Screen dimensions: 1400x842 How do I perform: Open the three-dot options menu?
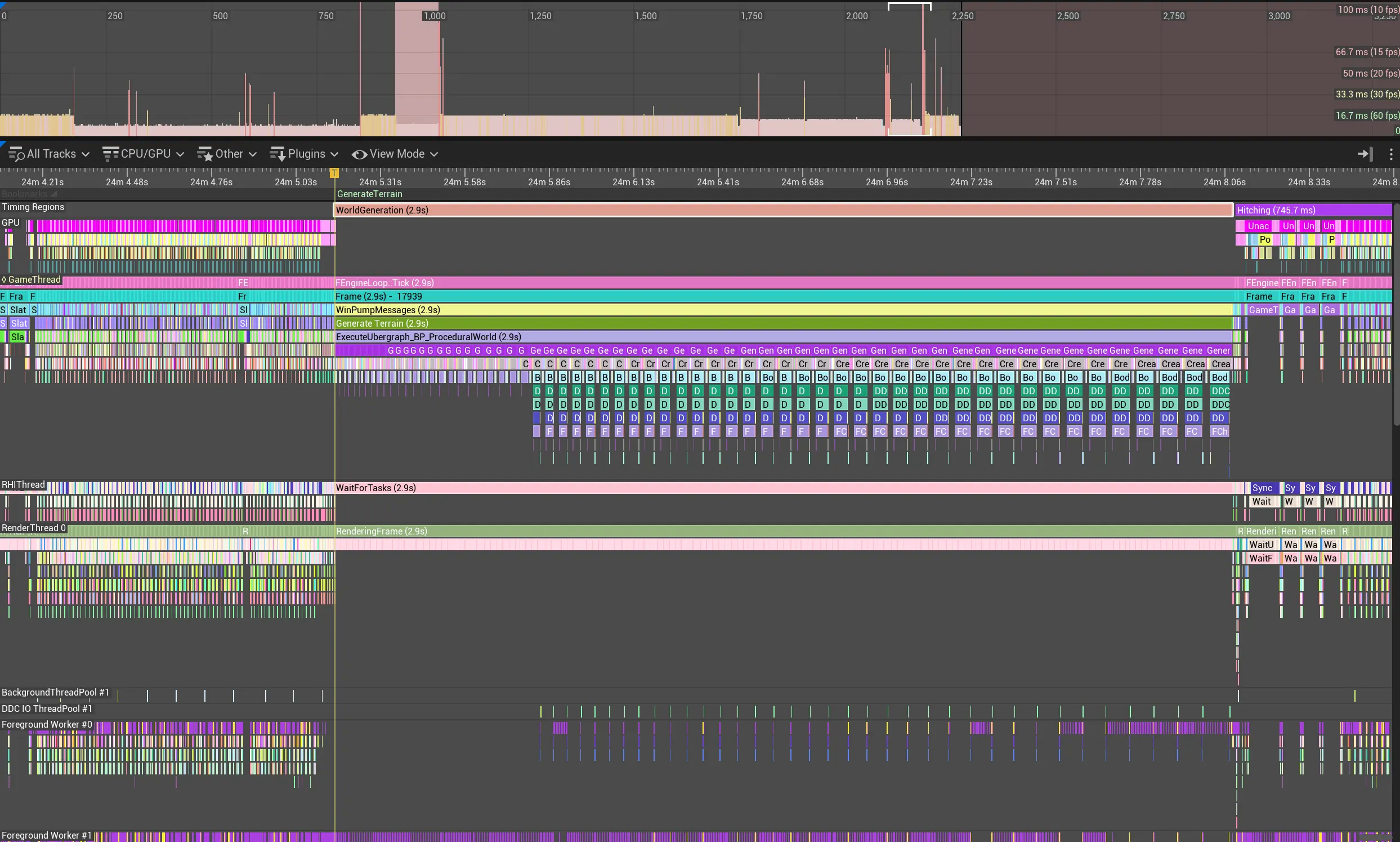coord(1390,154)
